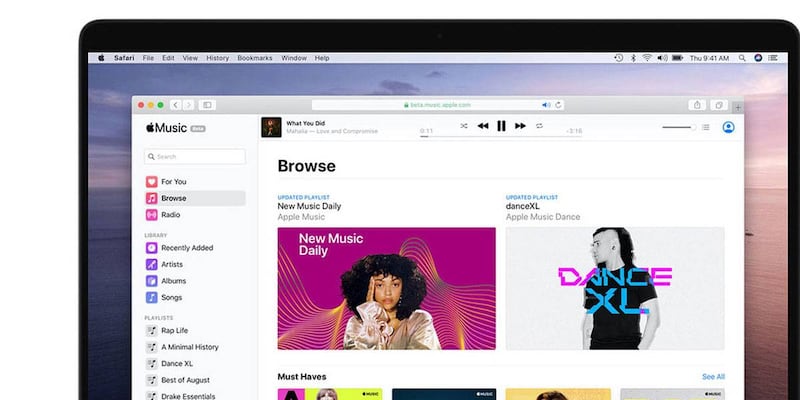Click the Safari back arrow
Image resolution: width=800 pixels, height=400 pixels.
(x=176, y=104)
